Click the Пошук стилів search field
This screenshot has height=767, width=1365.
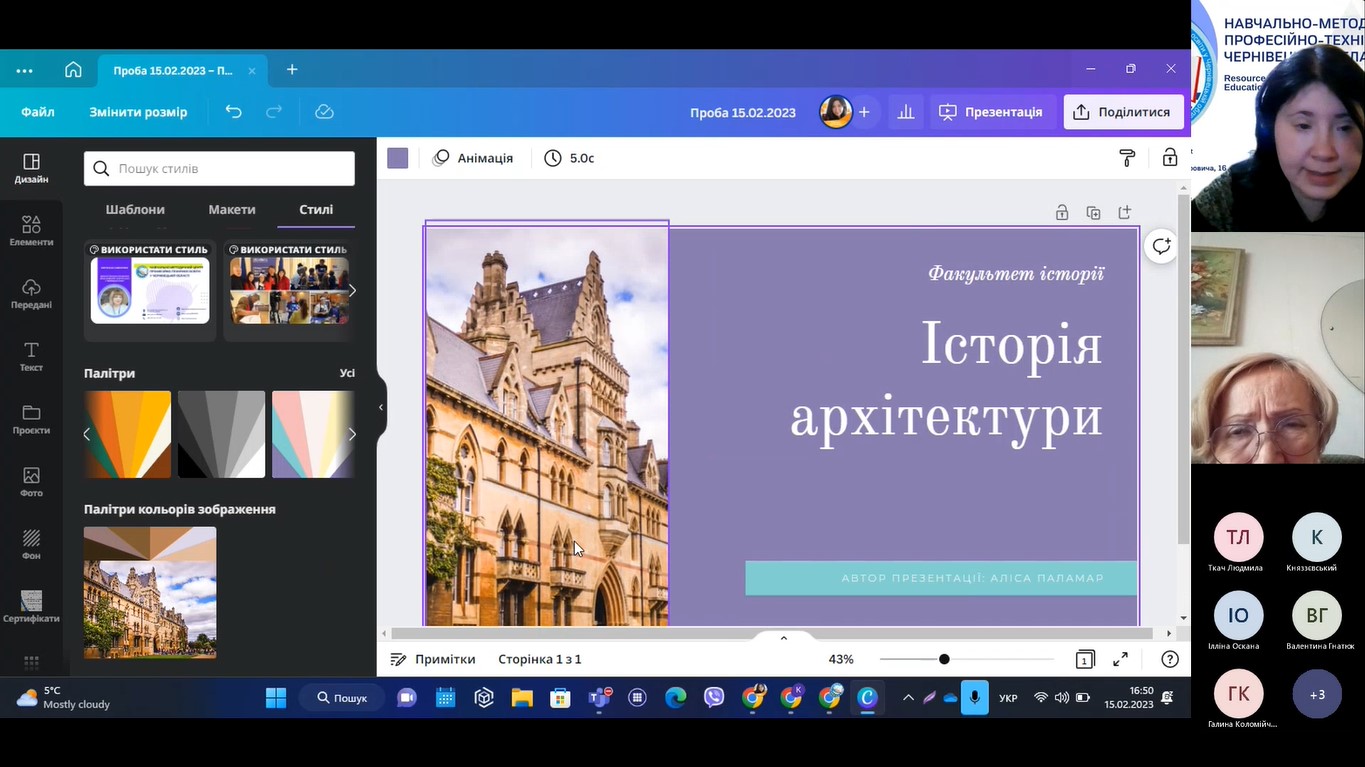tap(219, 168)
